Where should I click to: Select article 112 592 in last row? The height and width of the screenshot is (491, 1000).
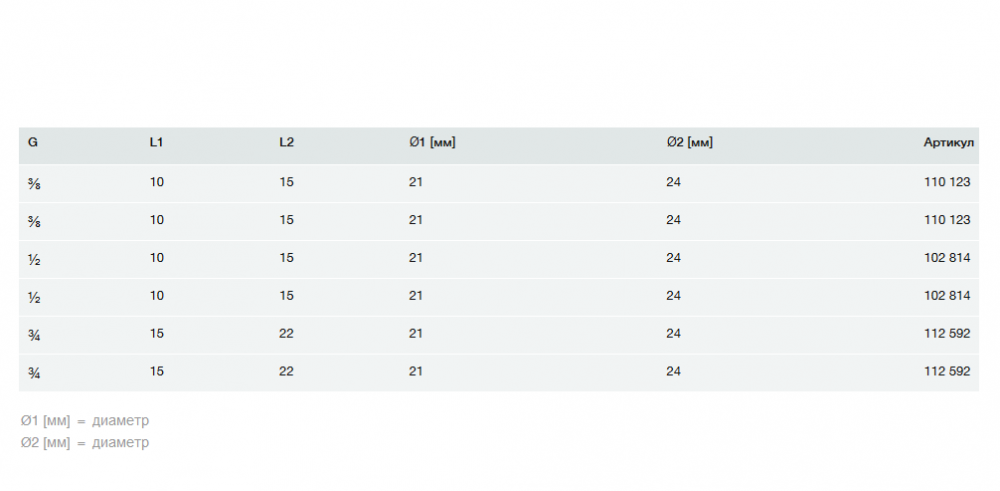(x=947, y=371)
